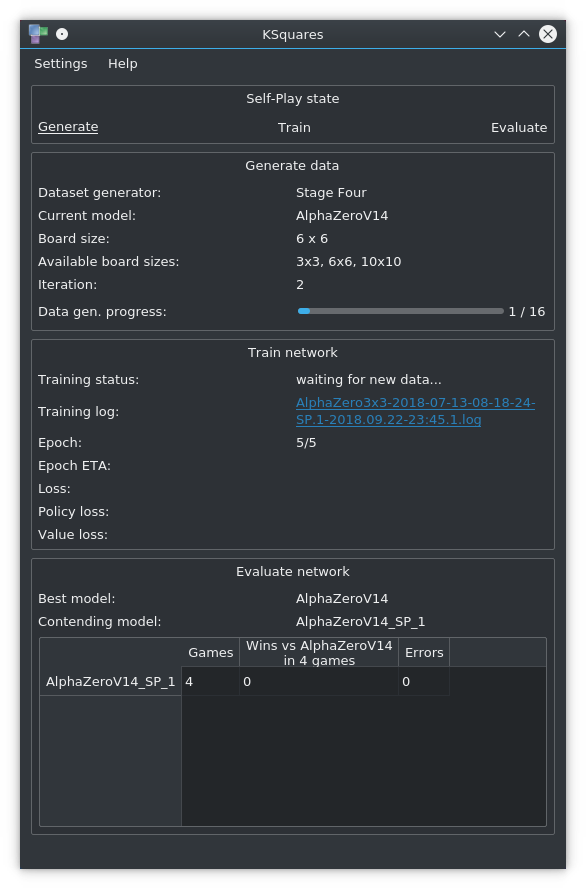586x889 pixels.
Task: Click the Errors column header
Action: pyautogui.click(x=424, y=653)
